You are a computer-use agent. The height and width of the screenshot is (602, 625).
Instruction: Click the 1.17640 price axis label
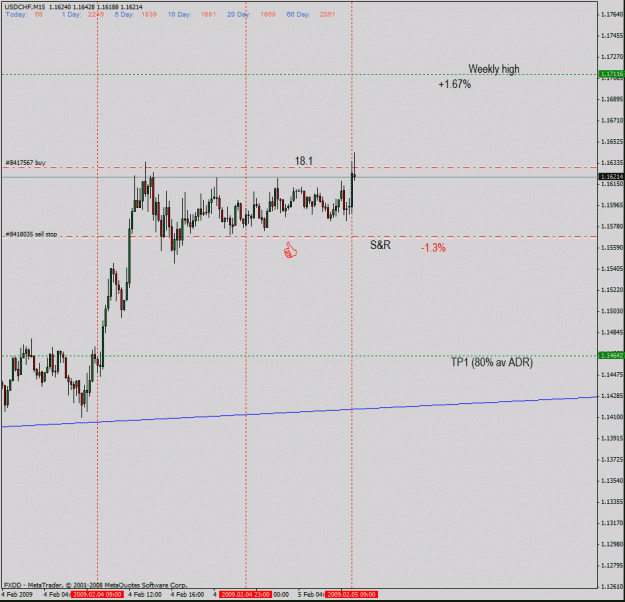click(x=612, y=15)
